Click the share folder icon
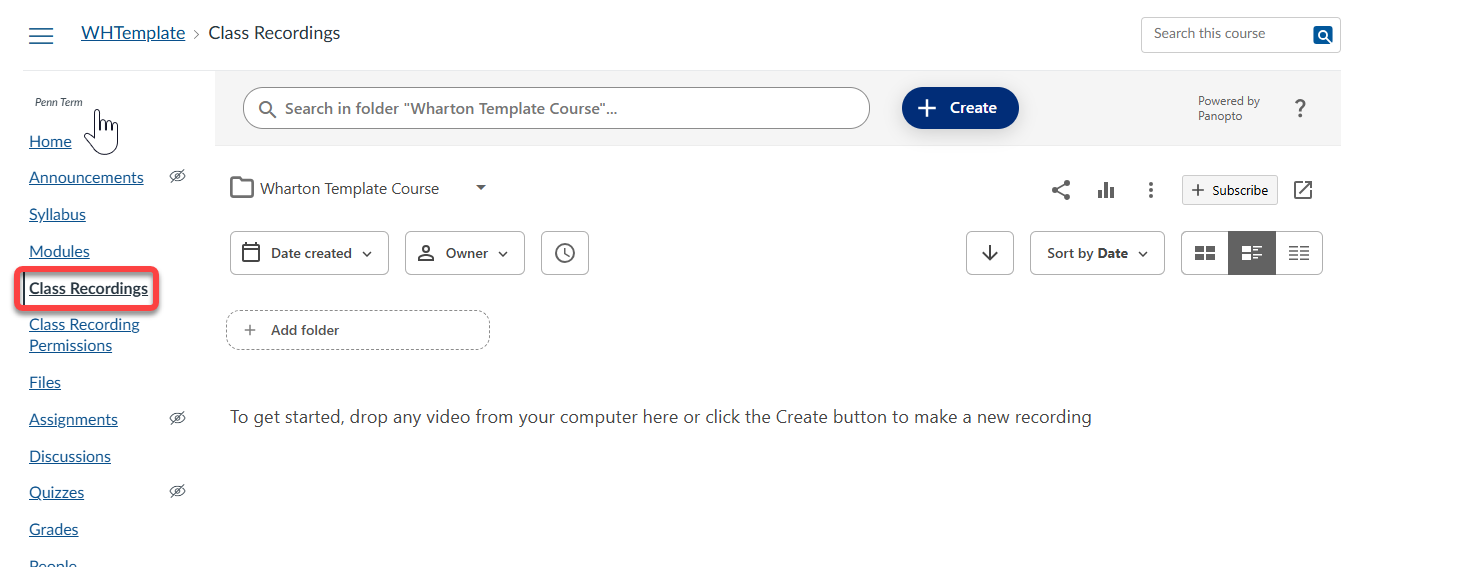 click(x=1061, y=190)
